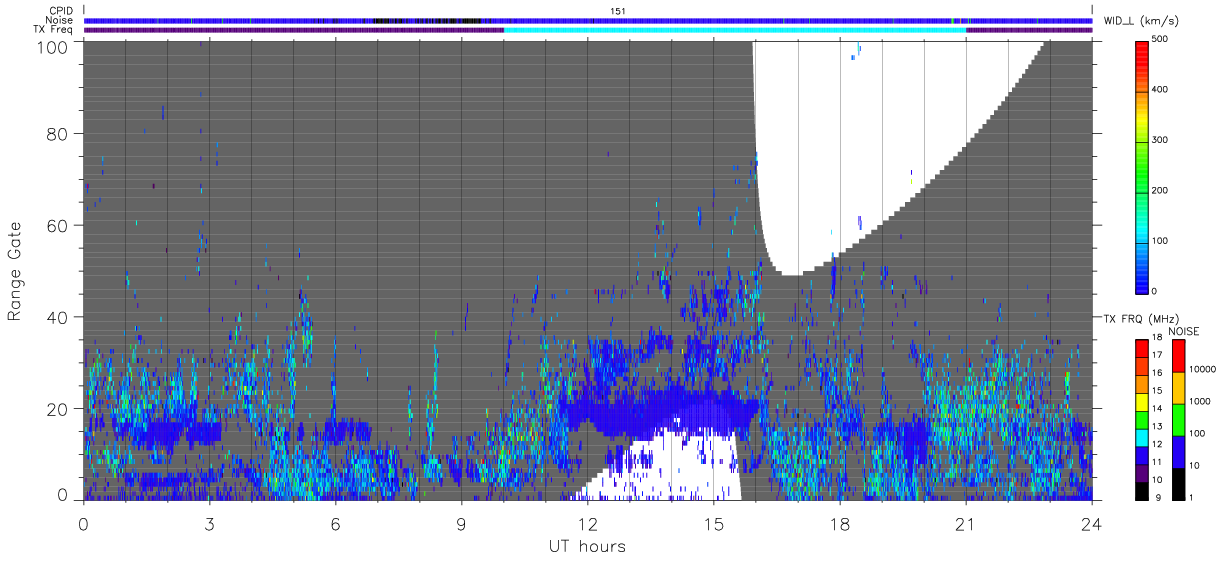Select the Noise row label at top left
Screen dimensions: 1228x567
tap(60, 20)
